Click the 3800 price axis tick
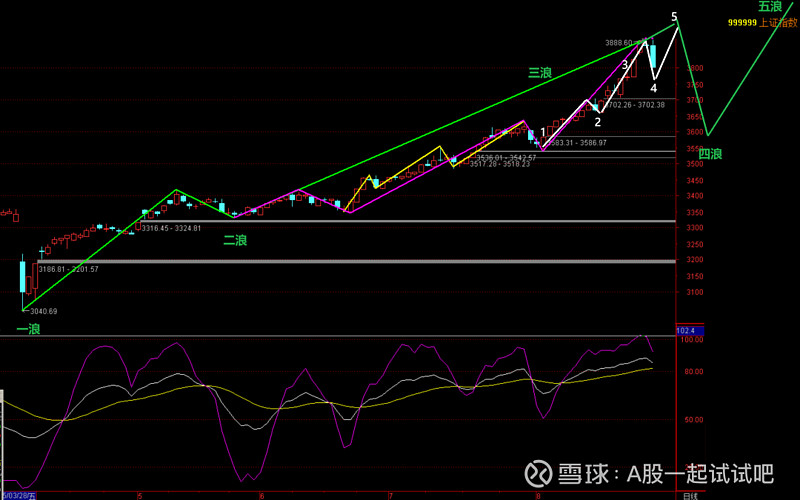Viewport: 800px width, 500px height. [x=695, y=68]
